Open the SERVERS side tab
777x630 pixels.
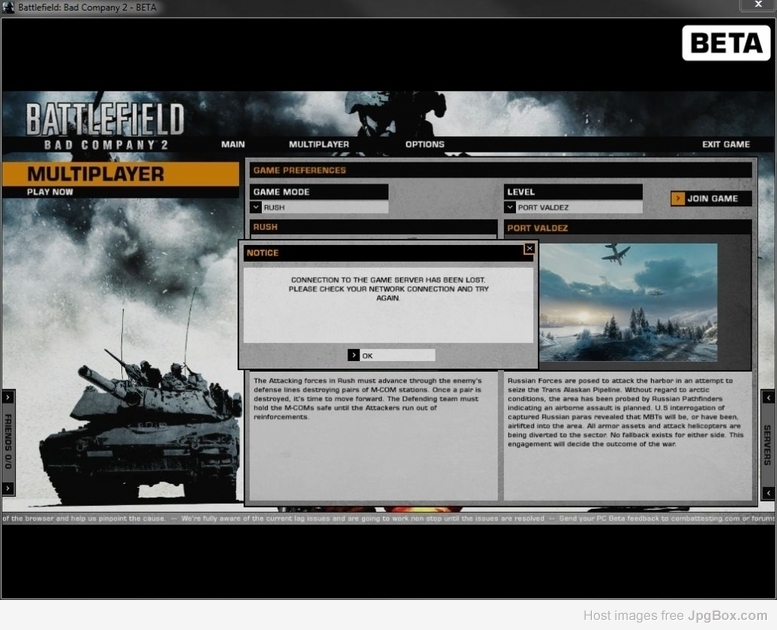[767, 445]
